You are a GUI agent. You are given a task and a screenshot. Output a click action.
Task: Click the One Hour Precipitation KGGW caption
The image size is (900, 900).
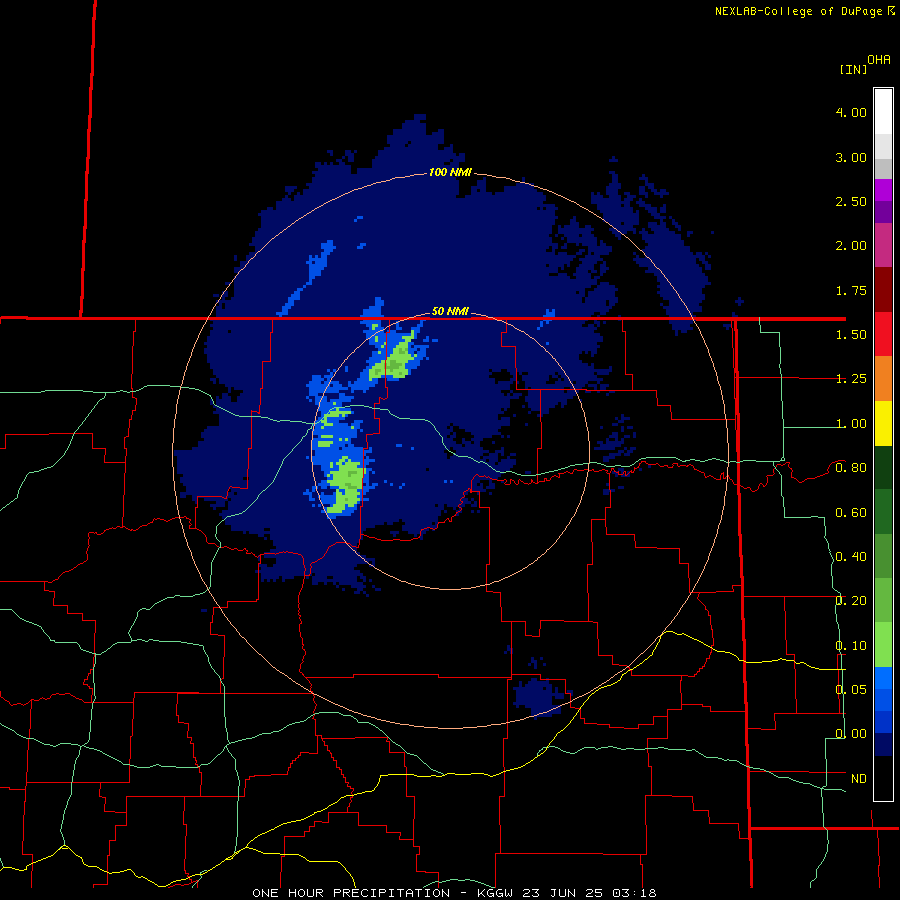tap(454, 893)
